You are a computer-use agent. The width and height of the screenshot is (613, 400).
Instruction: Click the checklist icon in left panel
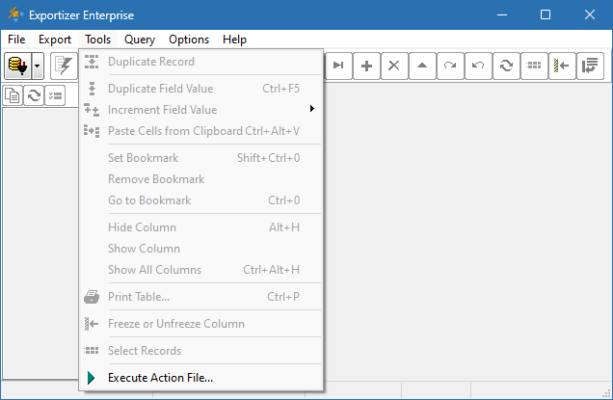(55, 95)
